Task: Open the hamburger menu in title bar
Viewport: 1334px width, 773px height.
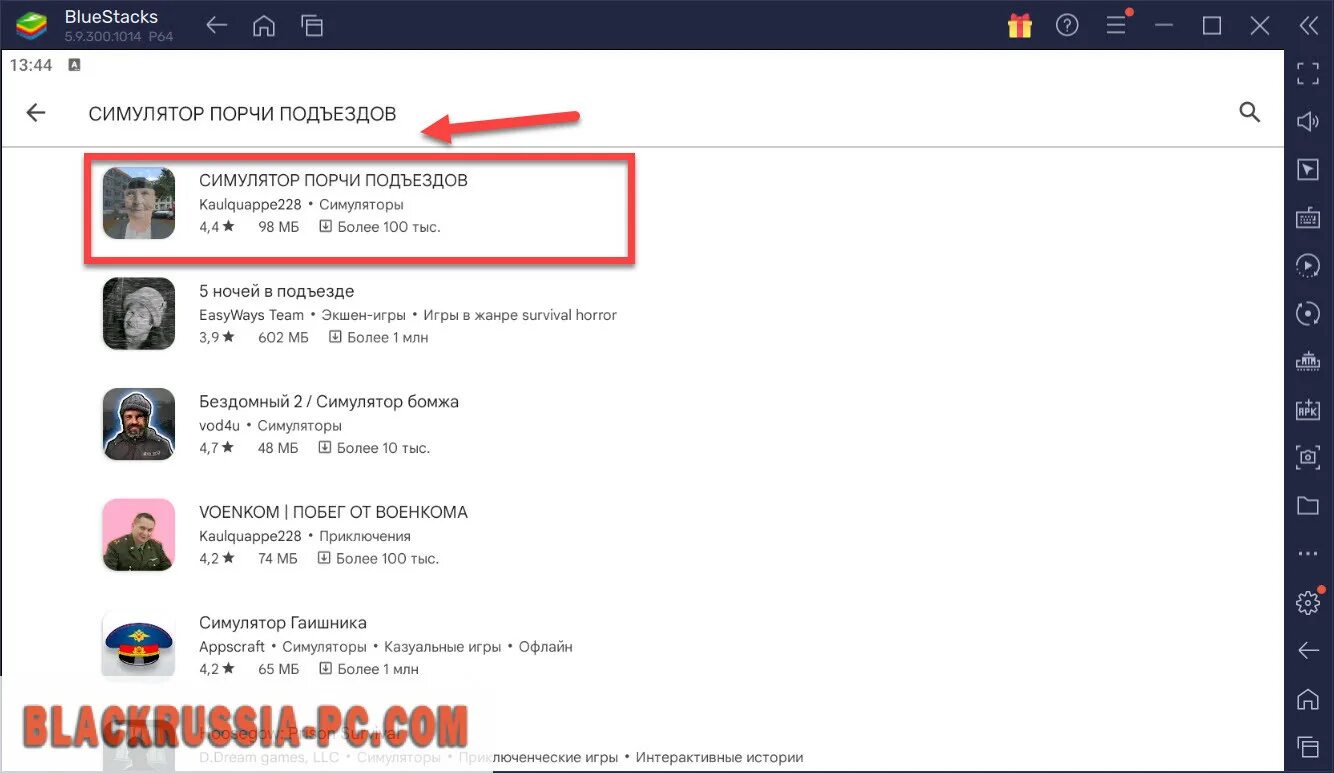Action: click(x=1116, y=26)
